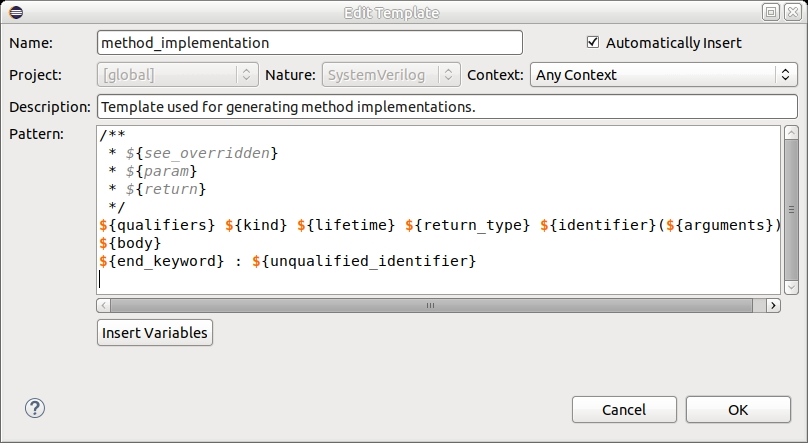Click the pattern vertical scrollbar down arrow
808x443 pixels.
[x=791, y=287]
